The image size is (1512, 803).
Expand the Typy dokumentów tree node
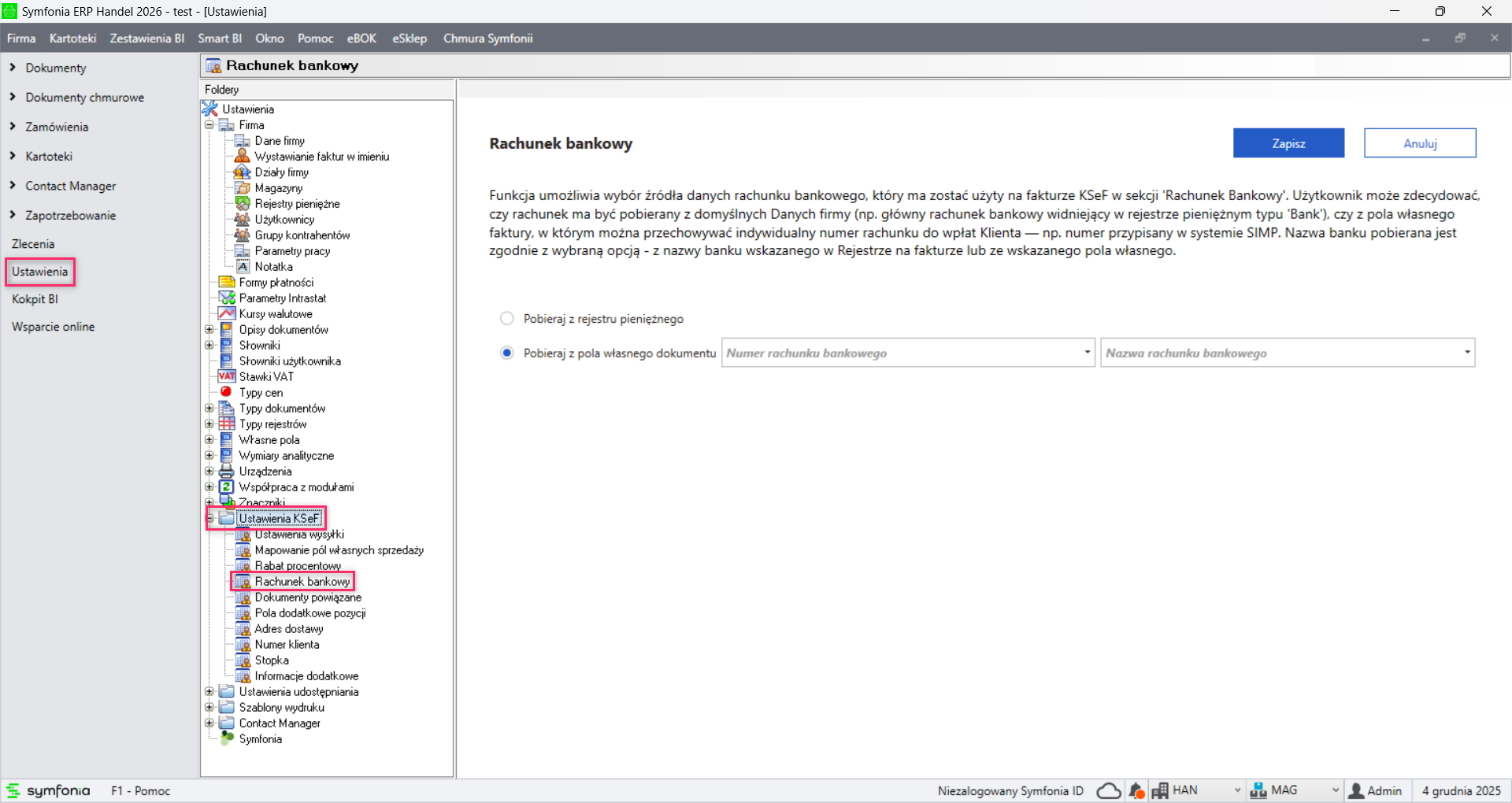tap(209, 409)
